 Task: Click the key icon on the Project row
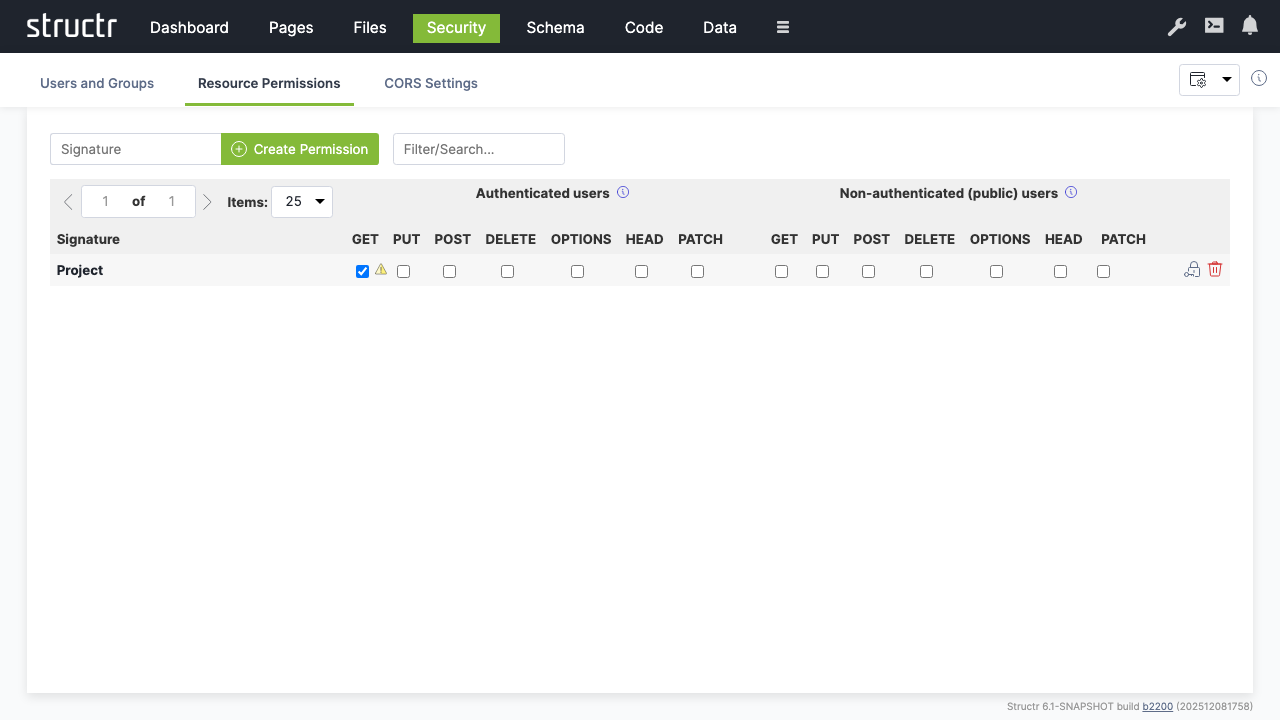(1191, 269)
